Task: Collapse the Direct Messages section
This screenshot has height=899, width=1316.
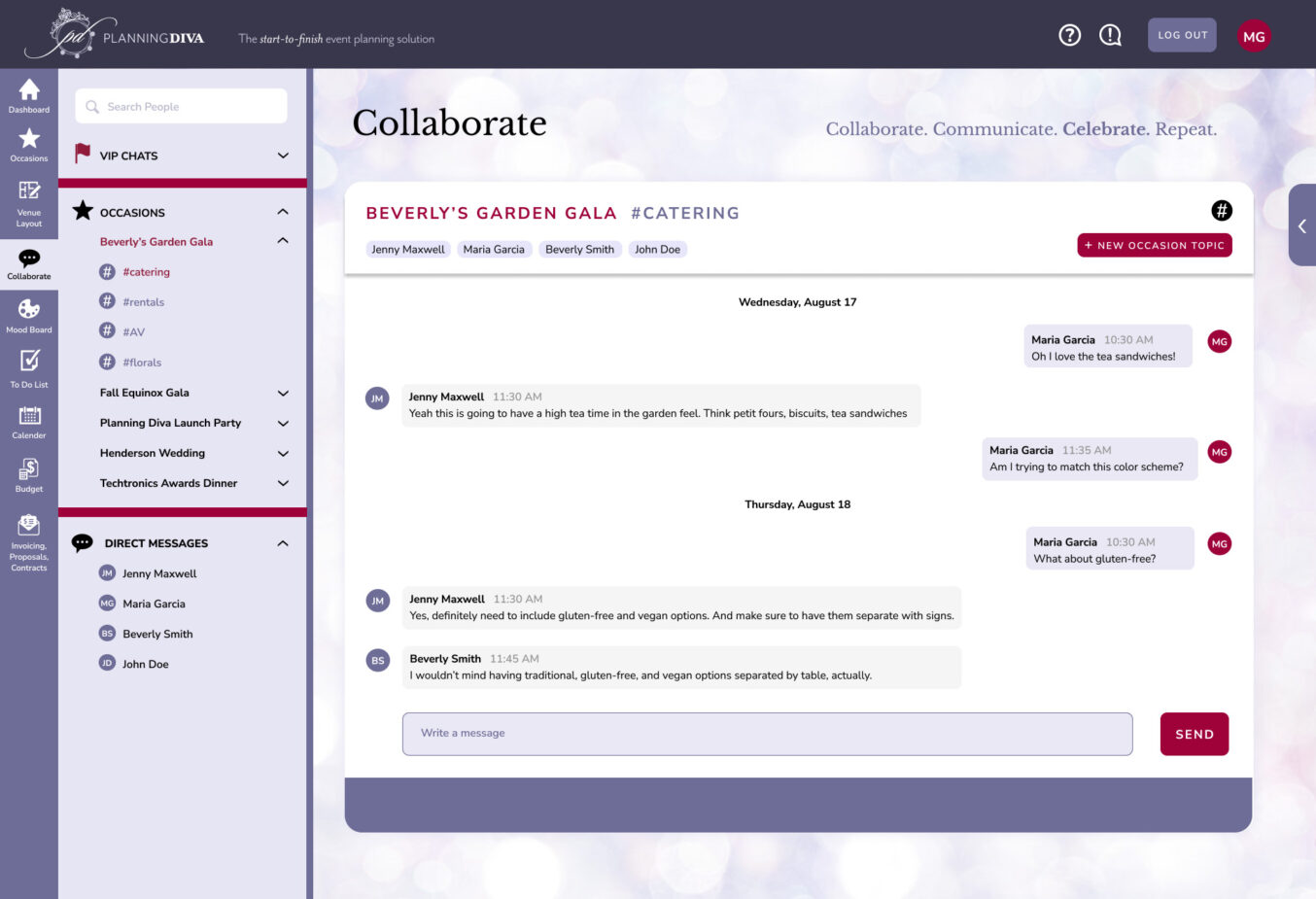Action: pyautogui.click(x=283, y=543)
